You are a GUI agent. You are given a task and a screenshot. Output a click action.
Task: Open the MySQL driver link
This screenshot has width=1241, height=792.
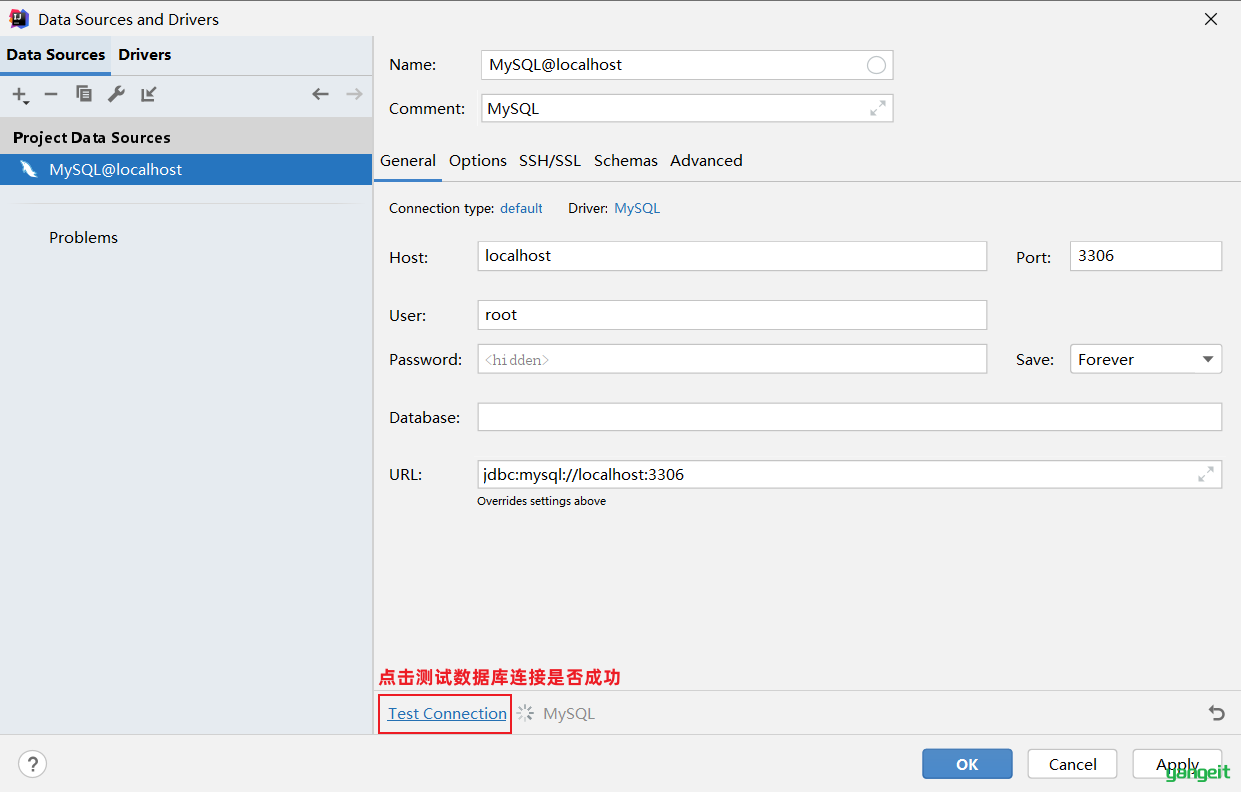tap(637, 208)
